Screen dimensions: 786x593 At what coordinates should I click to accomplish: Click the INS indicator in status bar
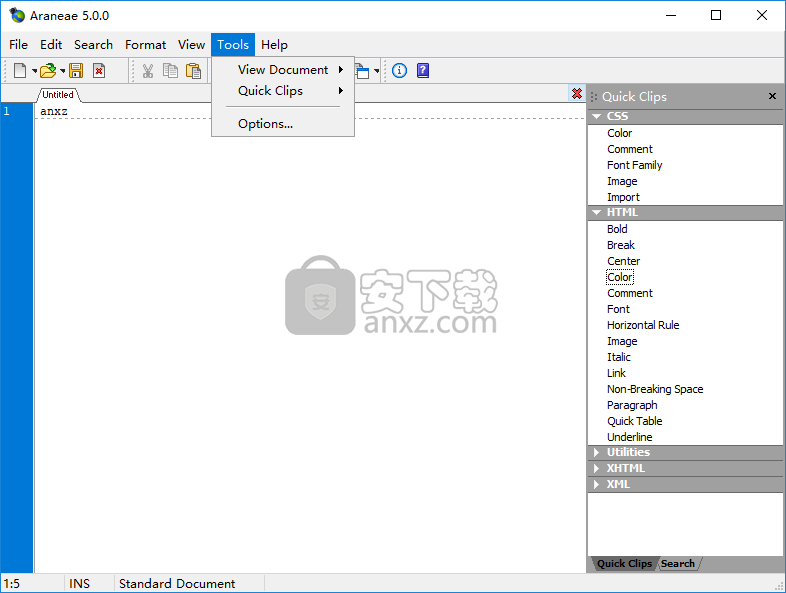pos(79,583)
